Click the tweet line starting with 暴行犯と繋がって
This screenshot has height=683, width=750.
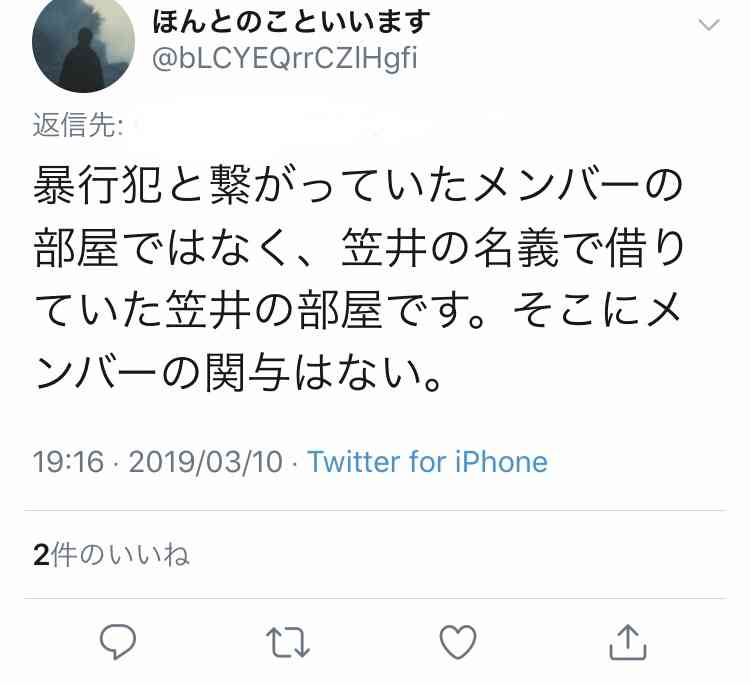coord(358,186)
